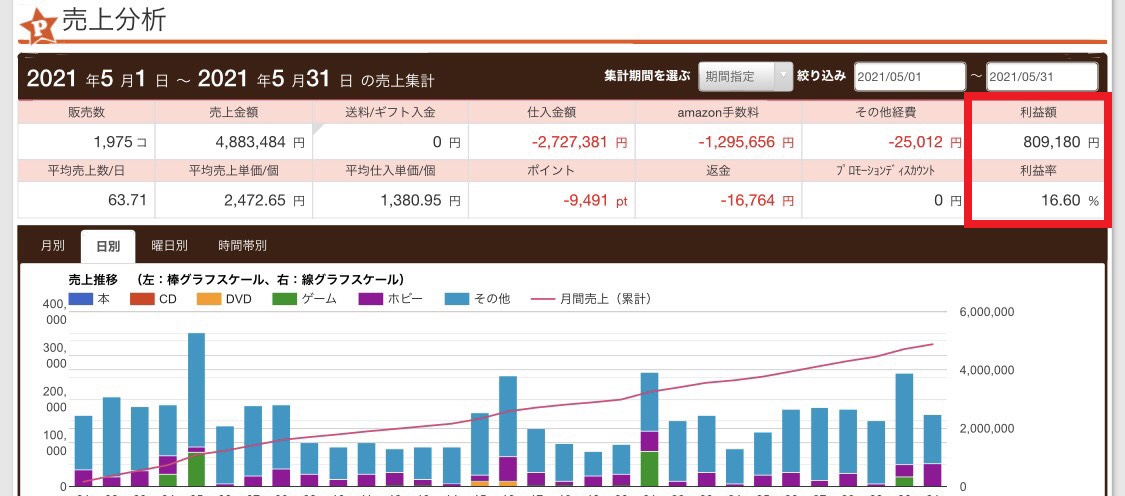Viewport: 1125px width, 496px height.
Task: Switch to the 時間帯別 tab
Action: pos(243,245)
